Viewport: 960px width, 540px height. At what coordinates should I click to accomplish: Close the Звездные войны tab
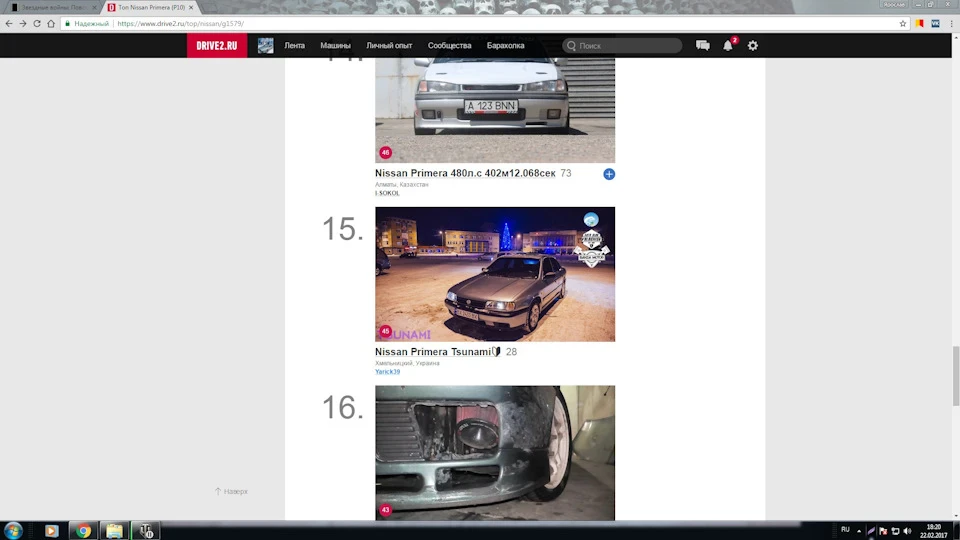point(94,7)
